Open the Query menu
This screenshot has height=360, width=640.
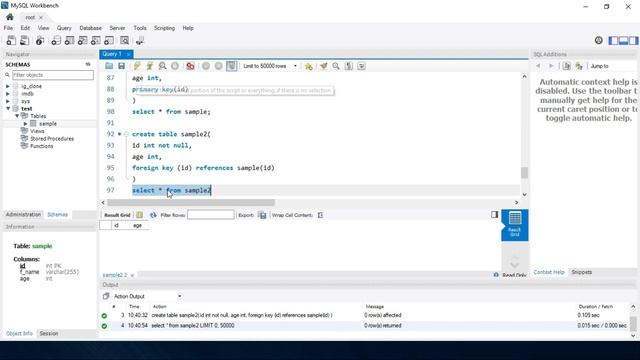[x=64, y=28]
